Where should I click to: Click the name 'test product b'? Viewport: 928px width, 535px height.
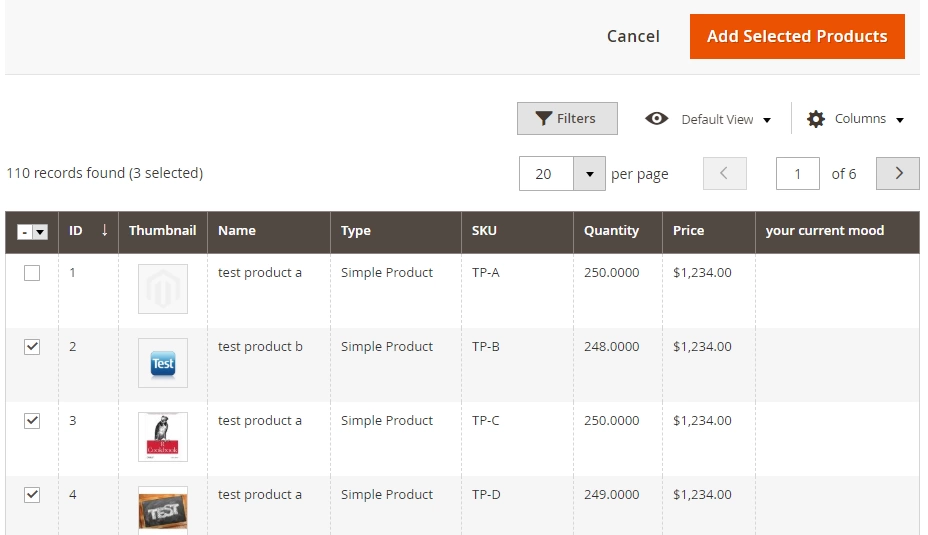point(260,347)
